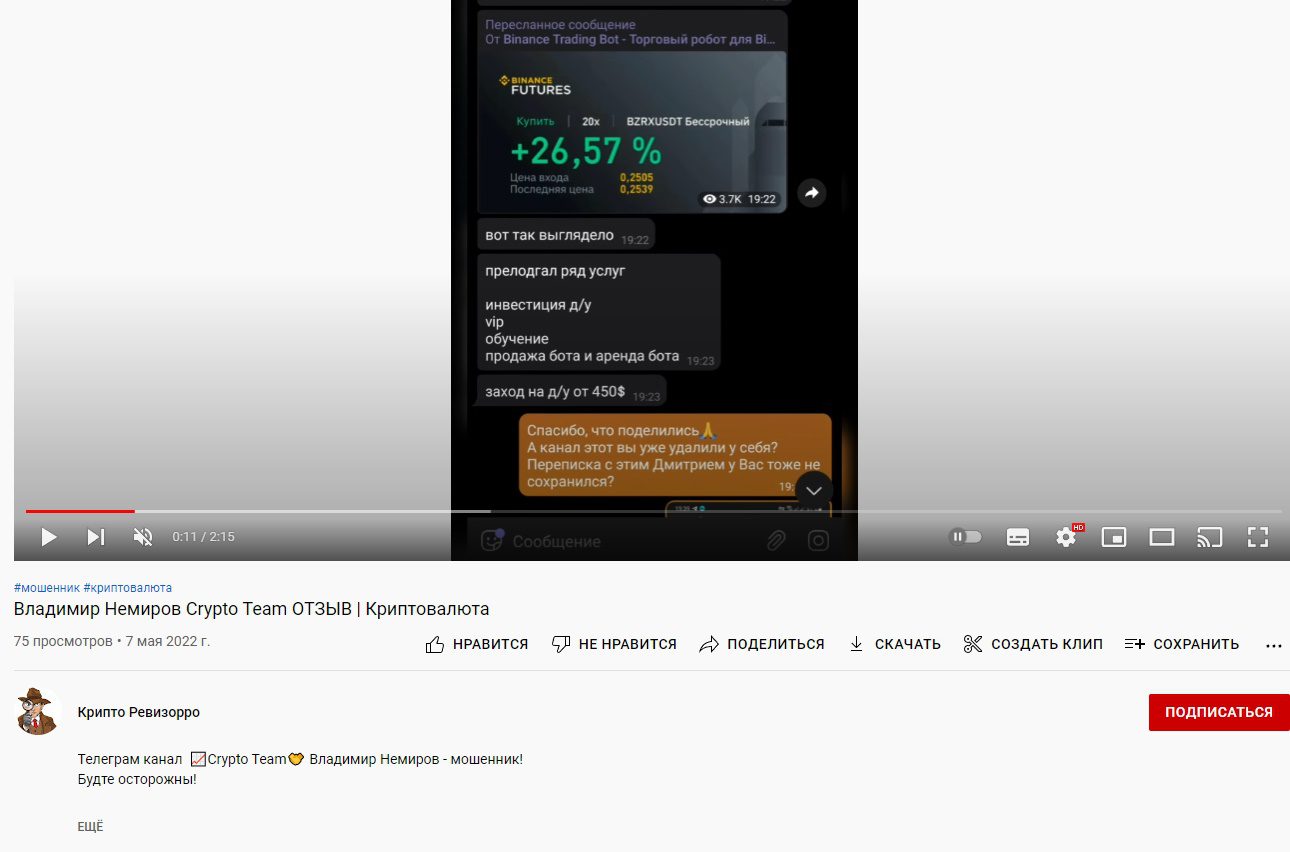Unmute the video with the speaker icon
The image size is (1290, 852).
[x=143, y=537]
